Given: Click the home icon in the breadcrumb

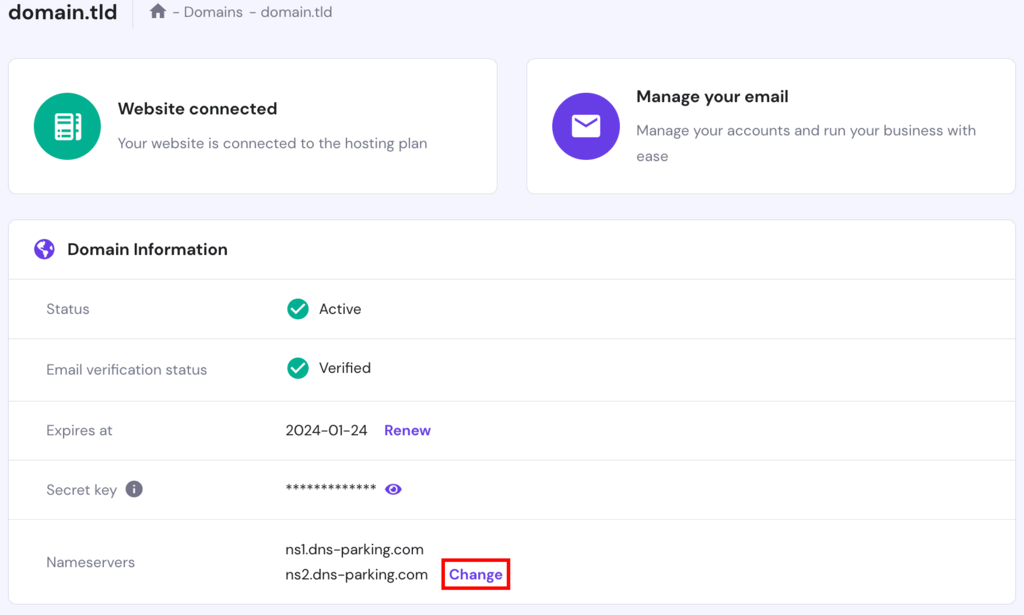Looking at the screenshot, I should click(156, 12).
